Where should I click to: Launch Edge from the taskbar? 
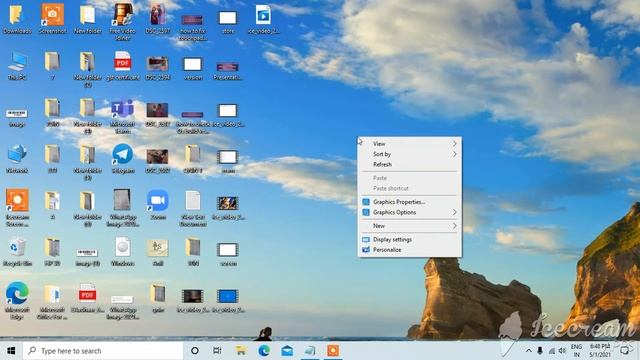pos(264,351)
